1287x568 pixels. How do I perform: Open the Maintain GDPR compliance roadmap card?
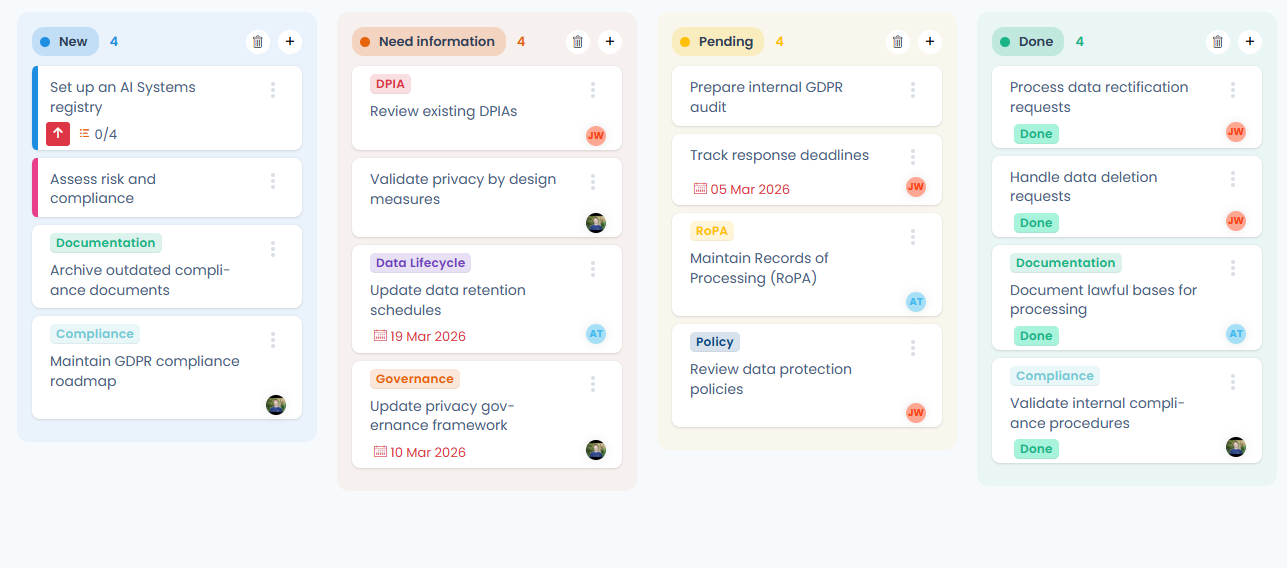[x=167, y=368]
